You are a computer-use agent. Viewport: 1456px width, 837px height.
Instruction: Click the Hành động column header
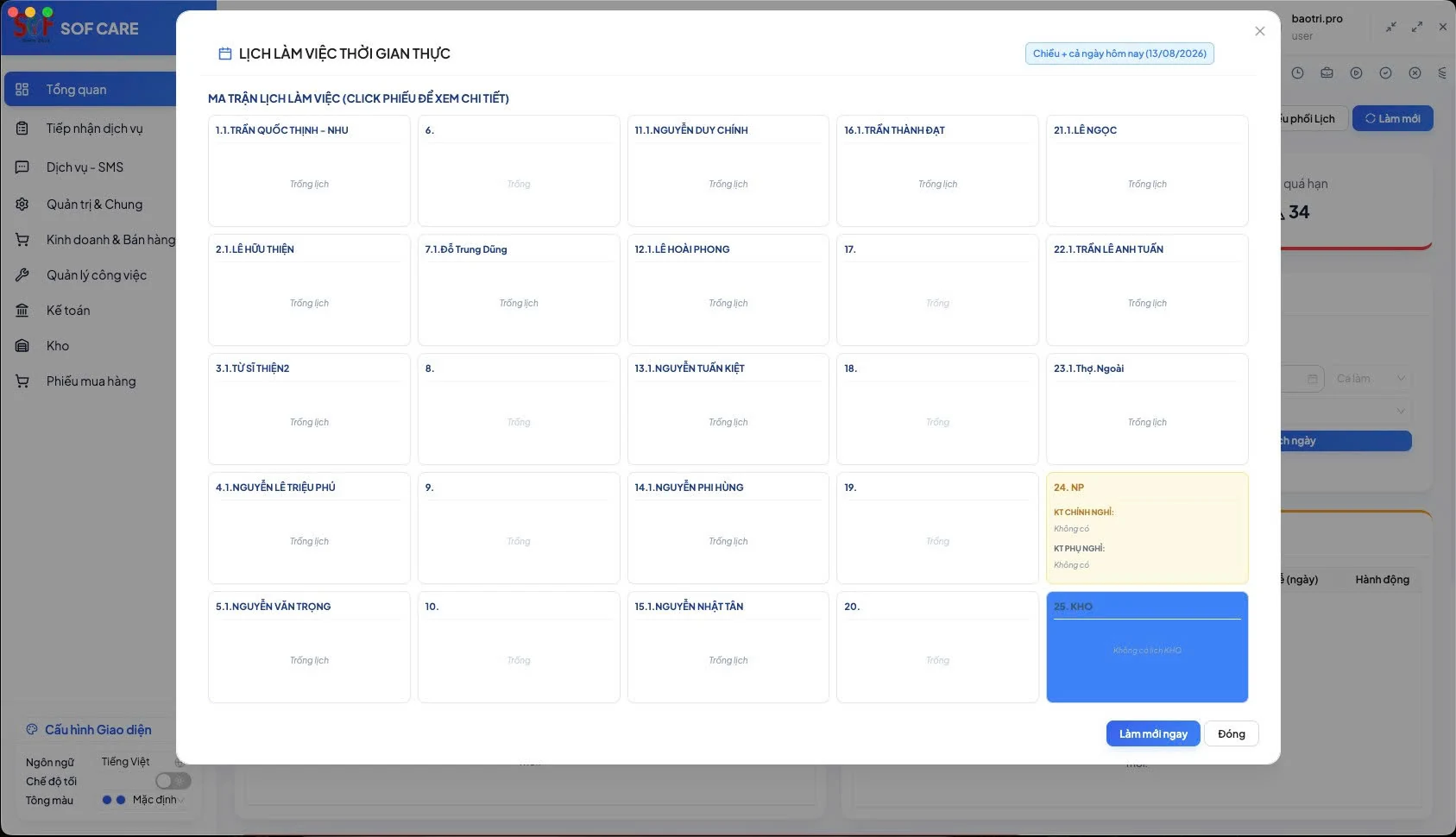pyautogui.click(x=1382, y=580)
